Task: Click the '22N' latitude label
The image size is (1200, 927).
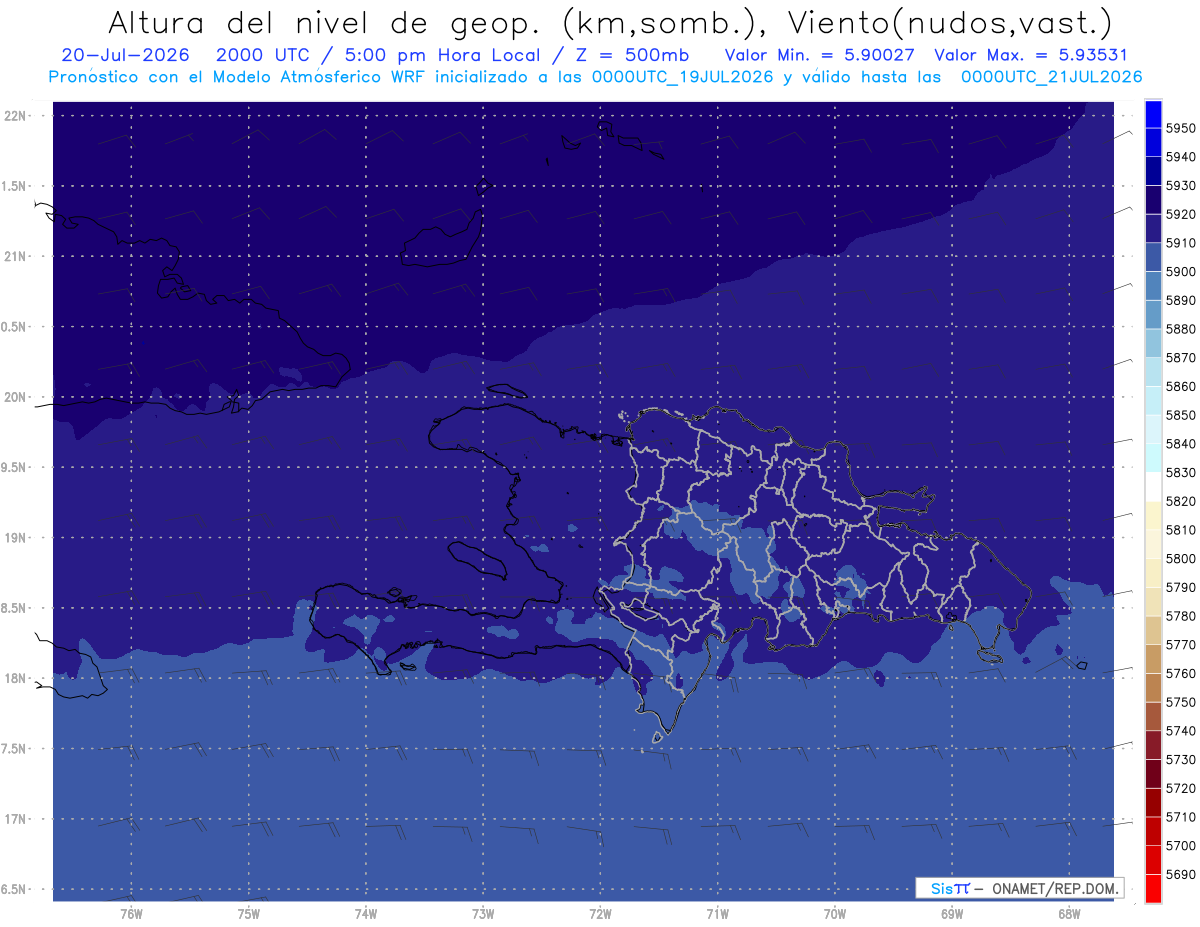Action: (17, 116)
